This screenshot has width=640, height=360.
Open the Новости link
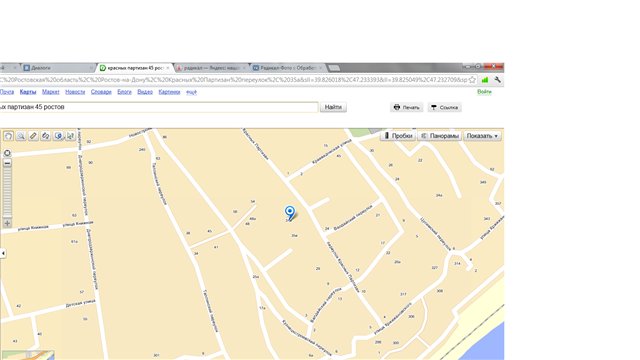(75, 92)
